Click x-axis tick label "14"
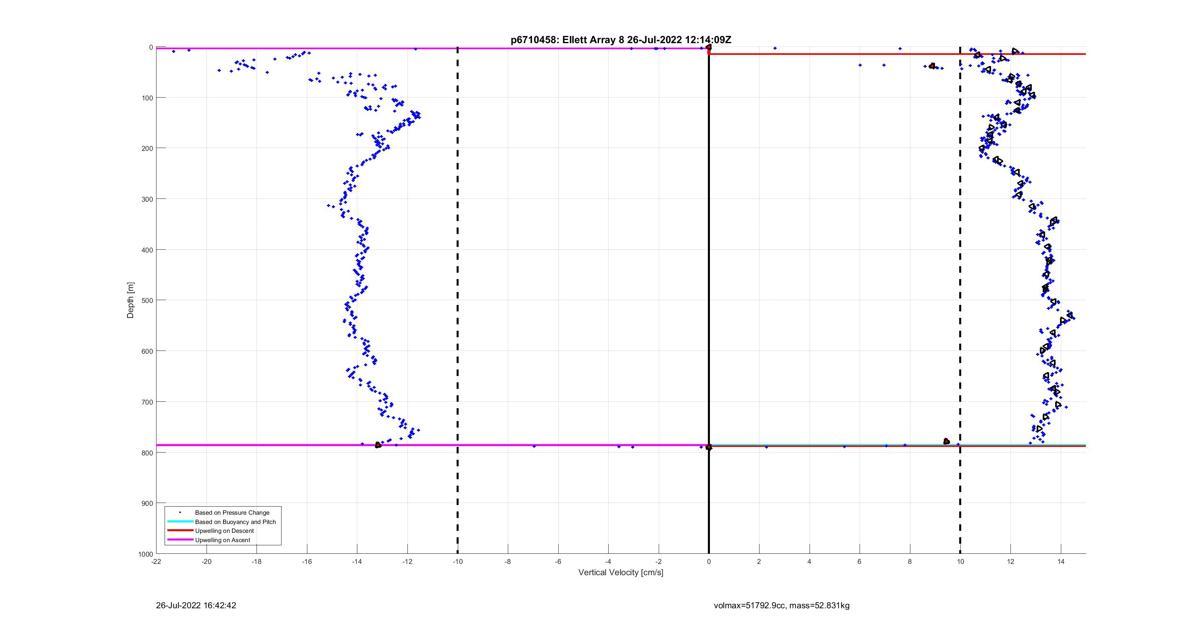The height and width of the screenshot is (622, 1200). coord(1060,561)
